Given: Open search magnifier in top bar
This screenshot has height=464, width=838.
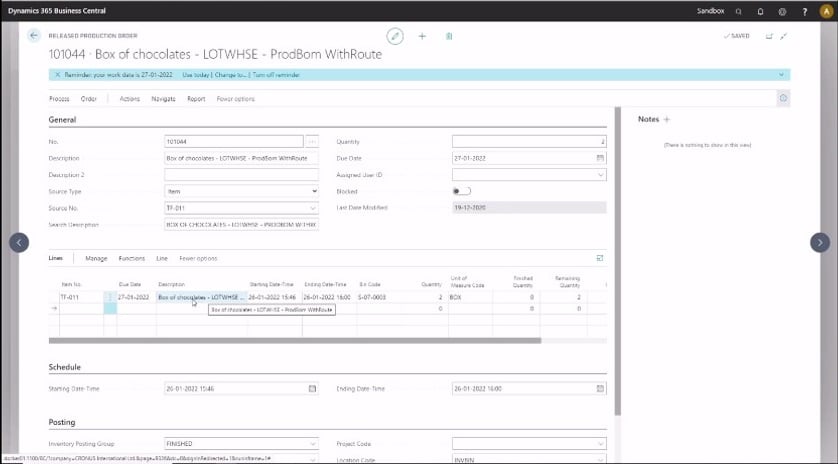Looking at the screenshot, I should click(x=739, y=11).
